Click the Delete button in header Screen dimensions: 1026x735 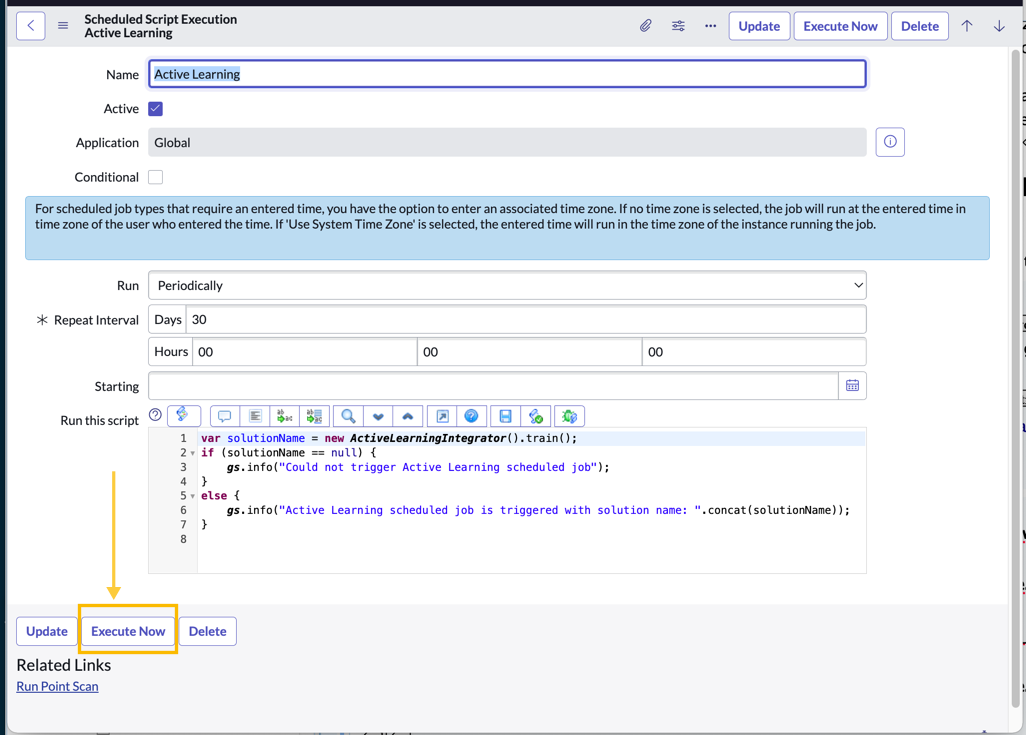[919, 26]
